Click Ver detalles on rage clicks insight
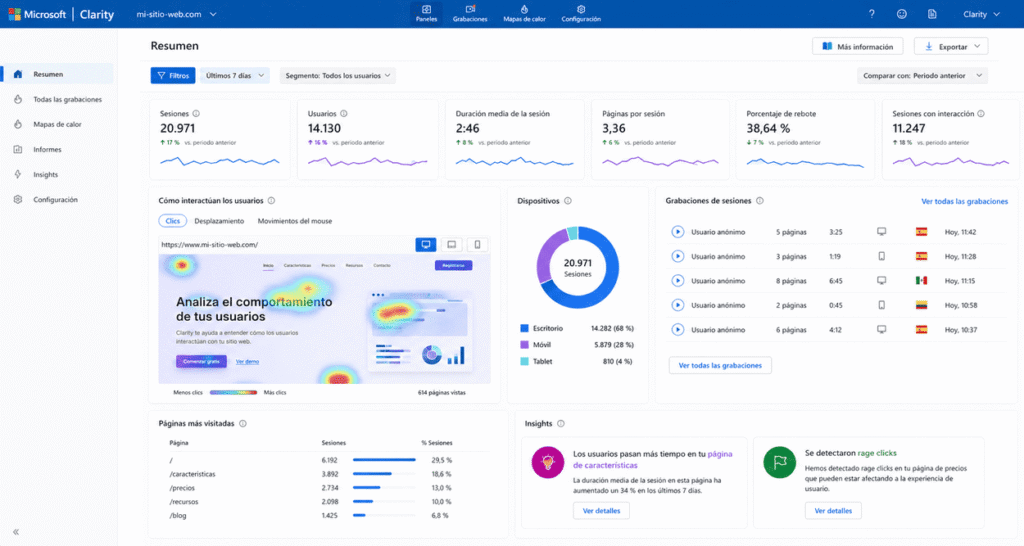Viewport: 1024px width, 546px height. click(833, 511)
